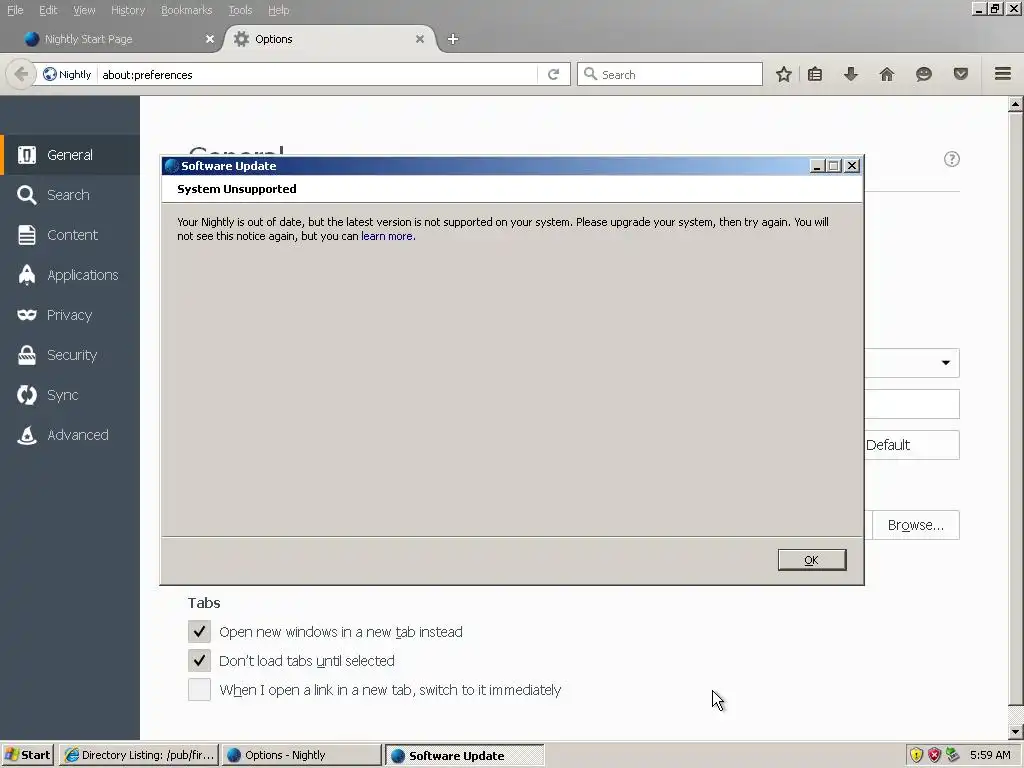Switch to Options - Nightly taskbar item

click(300, 755)
